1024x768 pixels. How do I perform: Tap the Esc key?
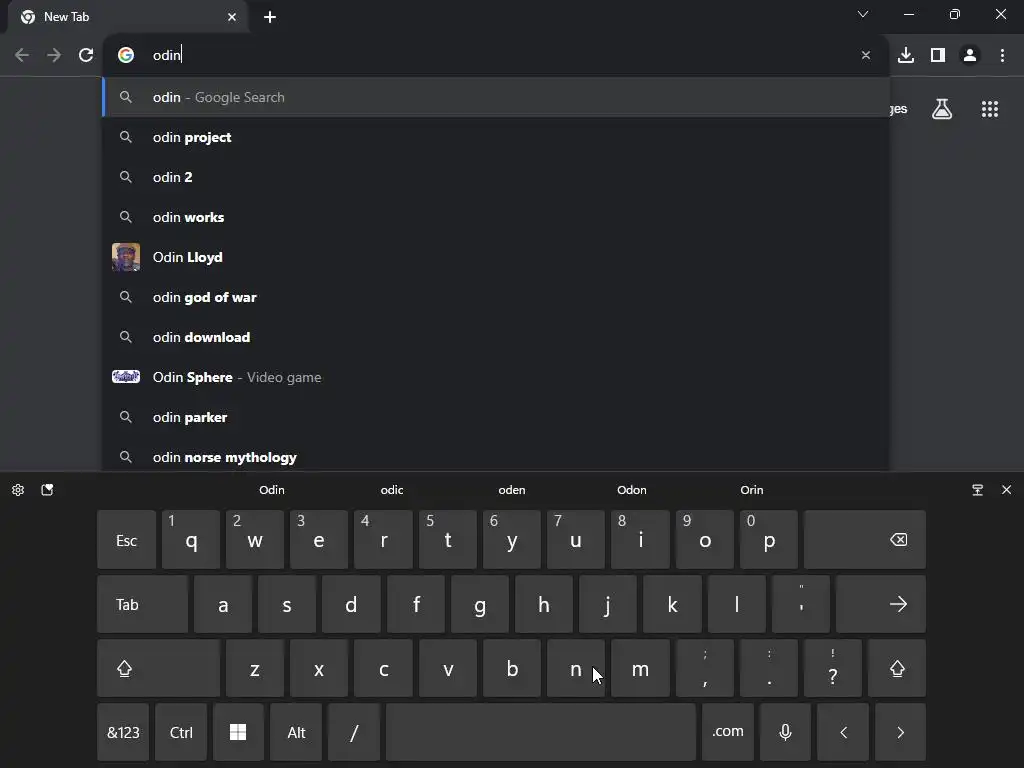pos(127,540)
